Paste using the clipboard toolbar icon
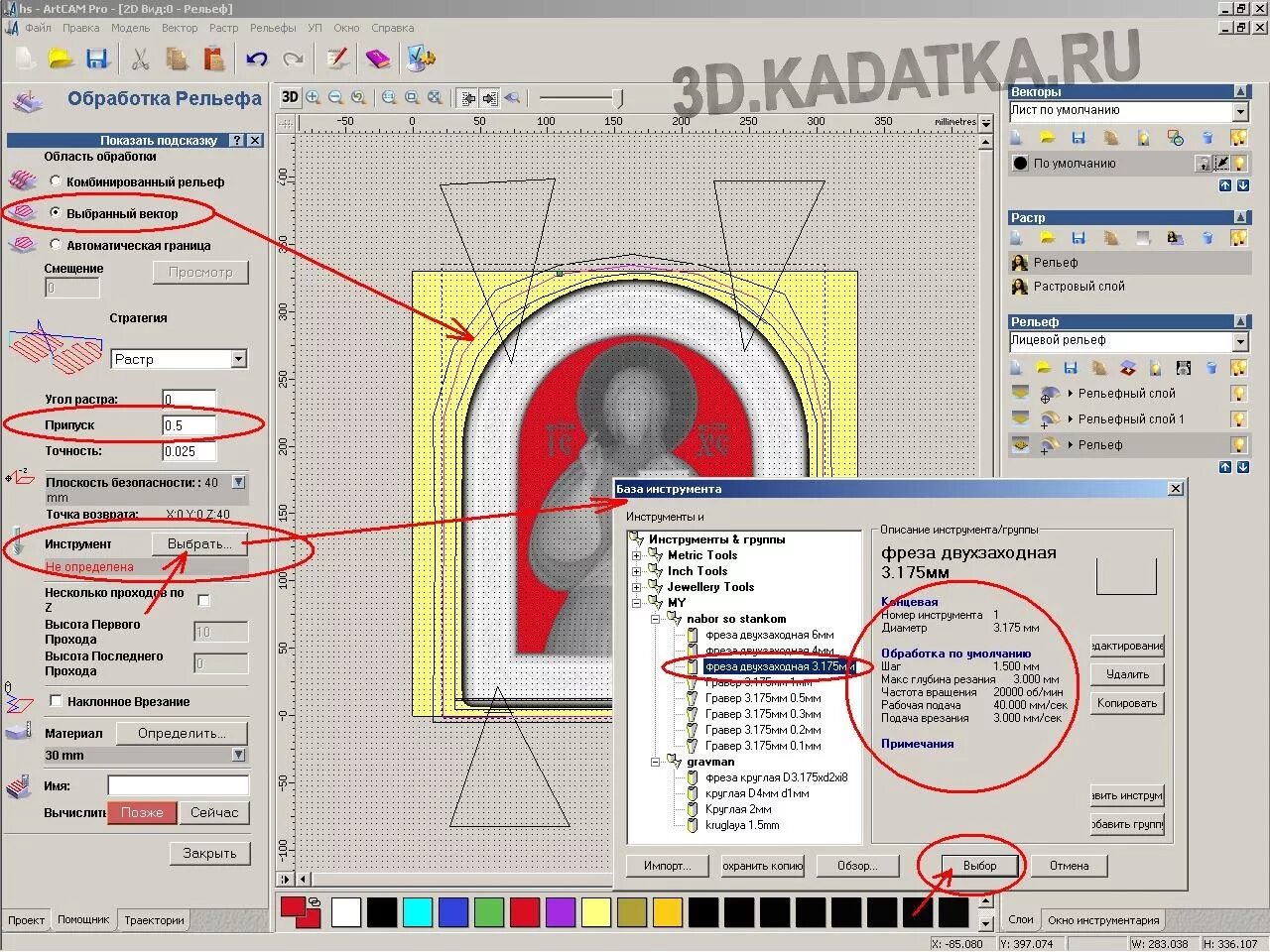The image size is (1270, 952). [x=214, y=59]
